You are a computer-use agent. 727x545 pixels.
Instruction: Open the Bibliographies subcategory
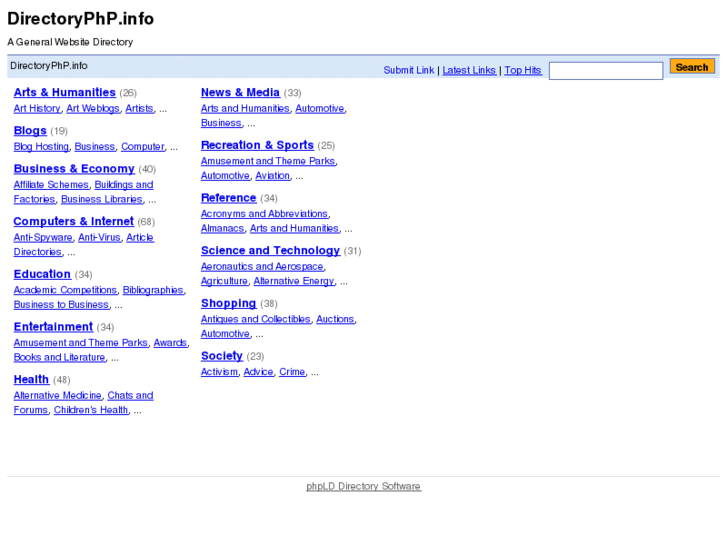click(153, 290)
